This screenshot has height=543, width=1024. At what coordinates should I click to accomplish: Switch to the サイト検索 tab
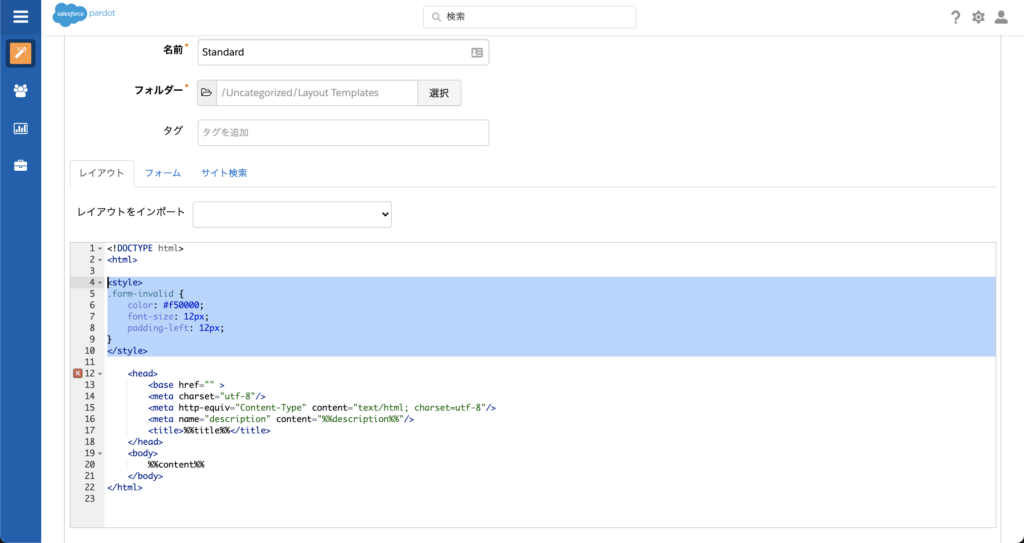[224, 173]
